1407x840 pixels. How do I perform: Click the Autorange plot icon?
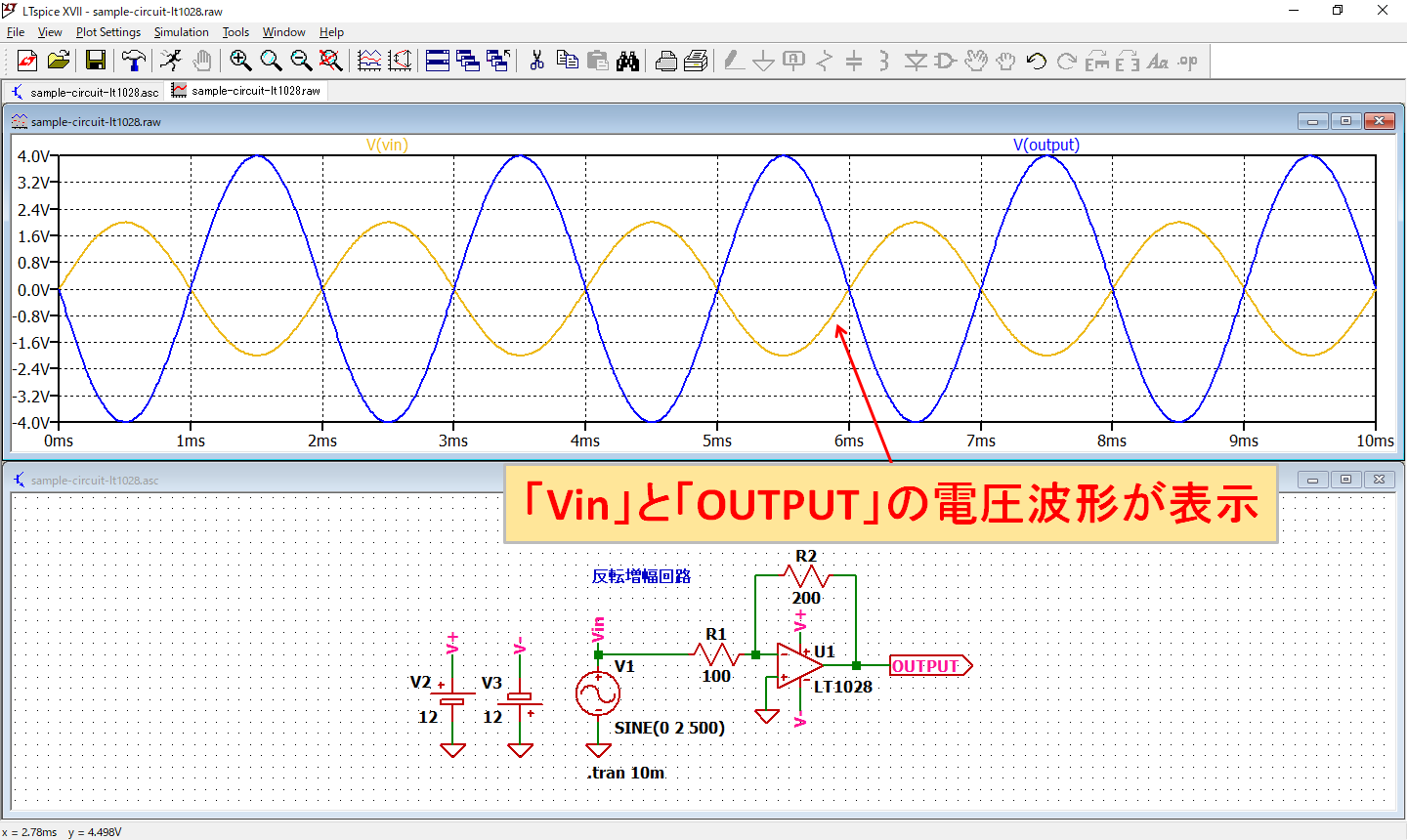coord(369,61)
